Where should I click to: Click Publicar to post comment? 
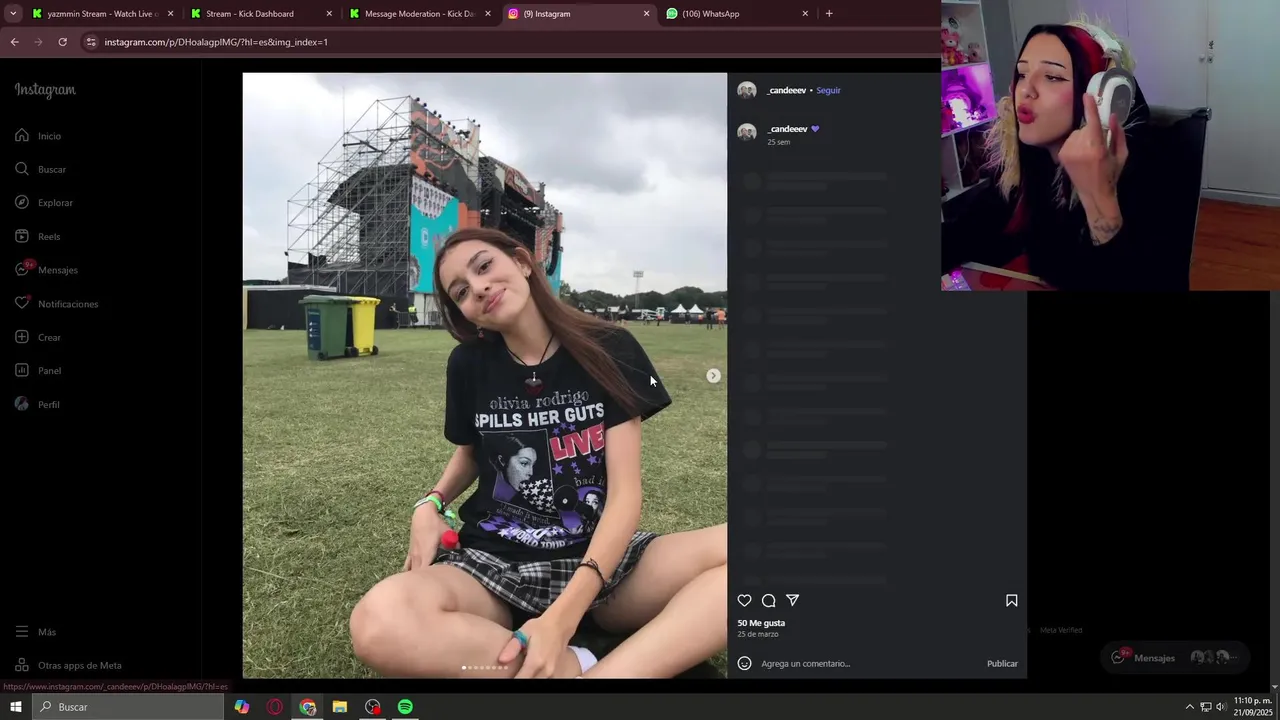coord(1002,664)
